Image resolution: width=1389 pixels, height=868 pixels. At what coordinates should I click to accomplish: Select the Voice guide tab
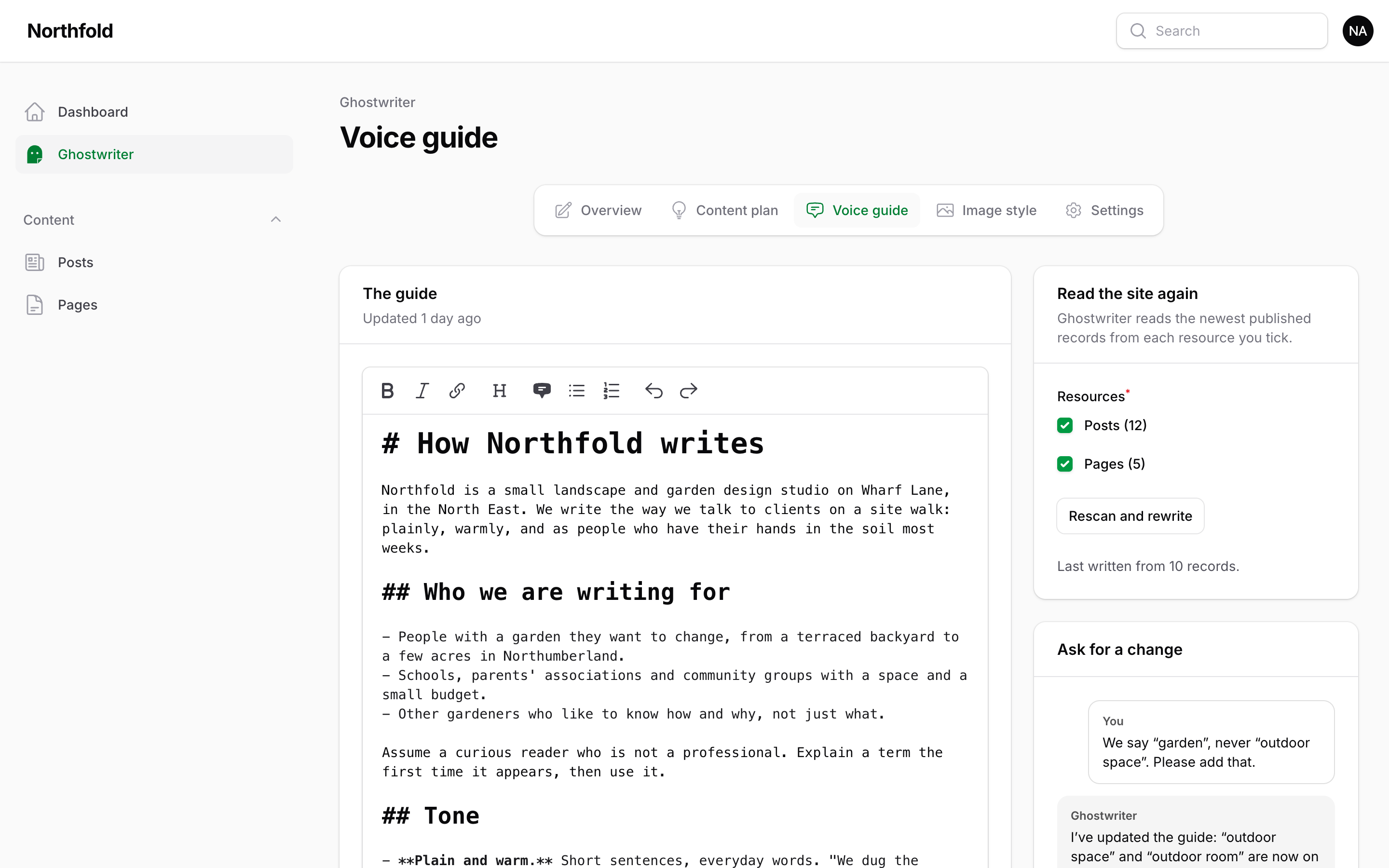(857, 210)
